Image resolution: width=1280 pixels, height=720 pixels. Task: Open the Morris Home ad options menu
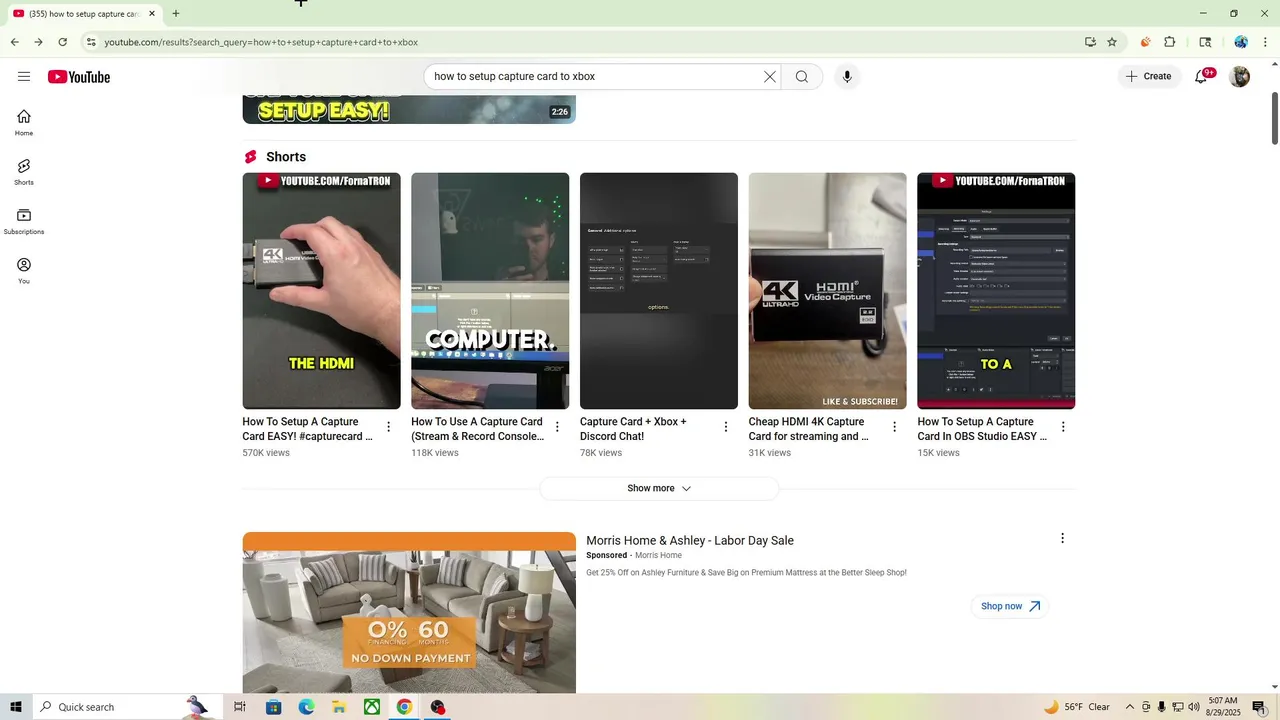1062,538
